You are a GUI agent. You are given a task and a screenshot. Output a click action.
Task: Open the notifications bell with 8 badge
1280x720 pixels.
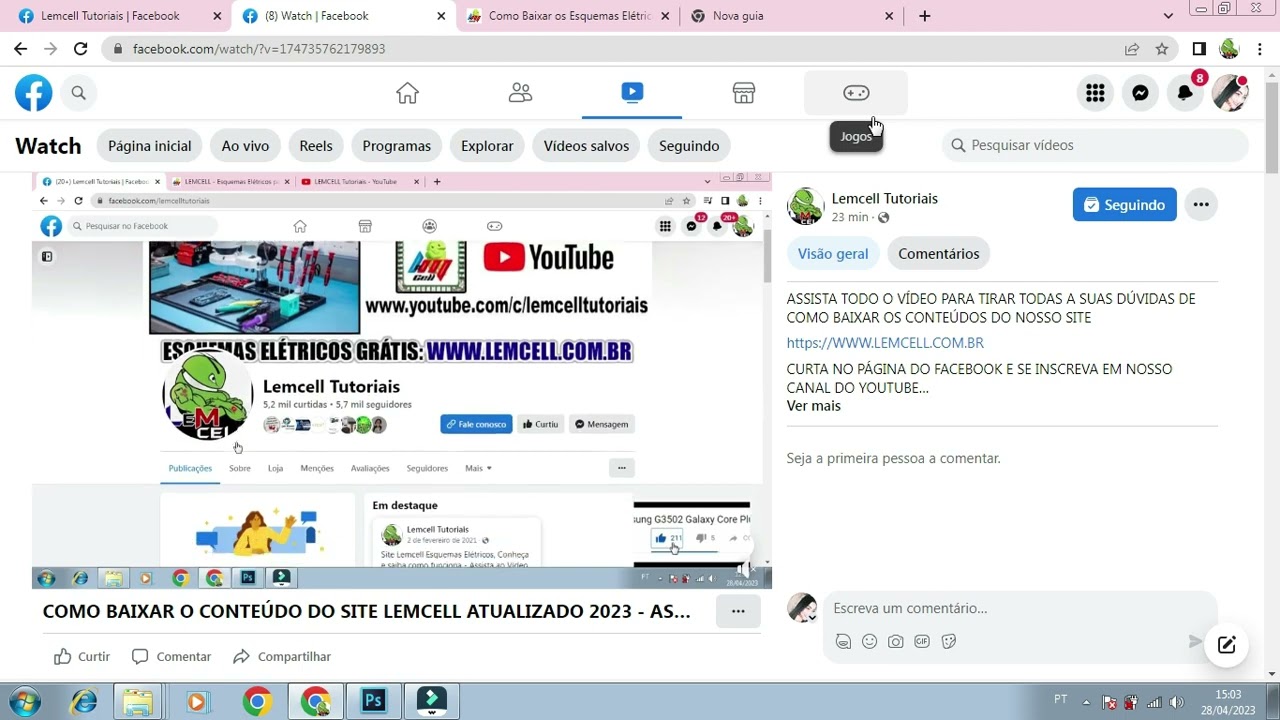click(x=1185, y=93)
